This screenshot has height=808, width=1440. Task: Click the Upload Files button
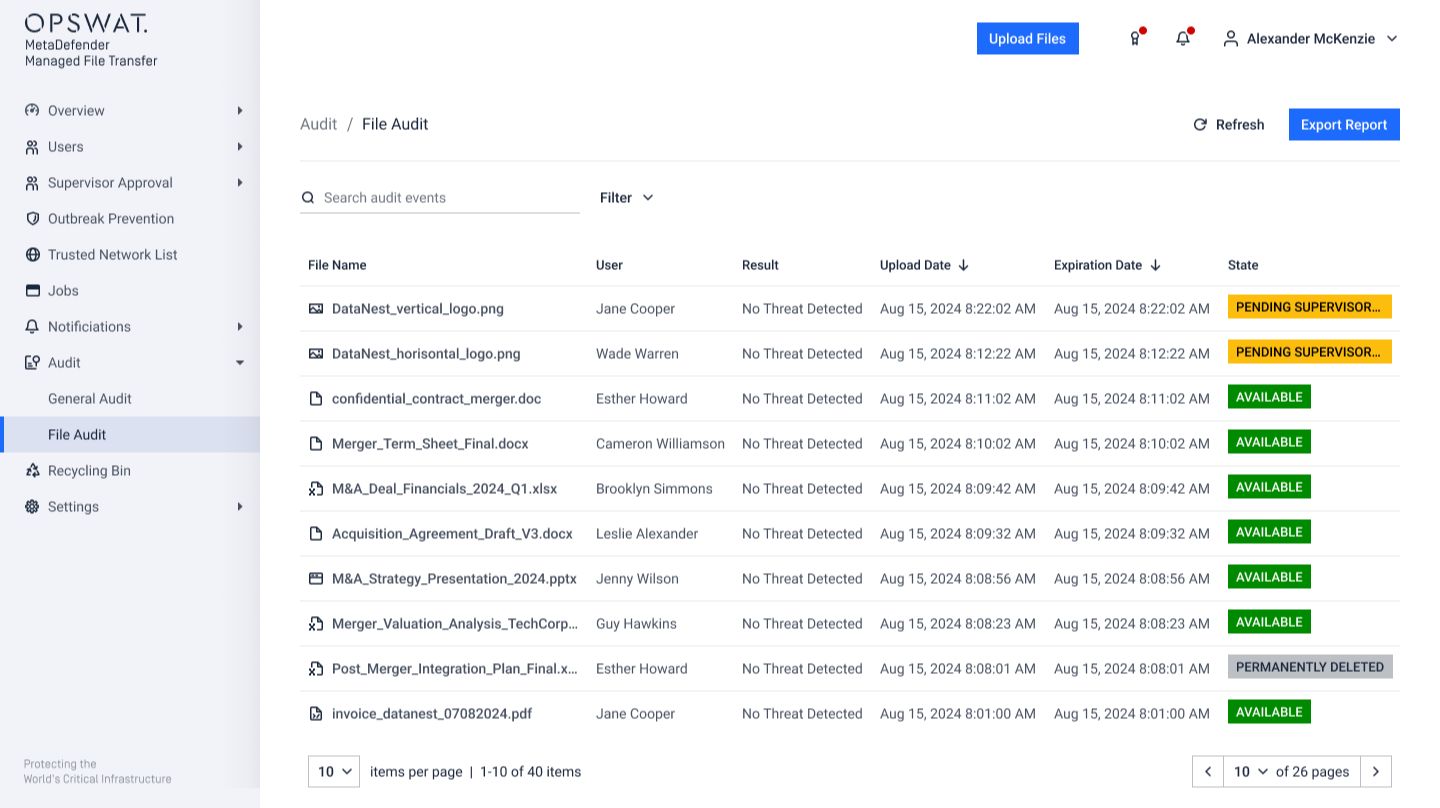[x=1027, y=38]
